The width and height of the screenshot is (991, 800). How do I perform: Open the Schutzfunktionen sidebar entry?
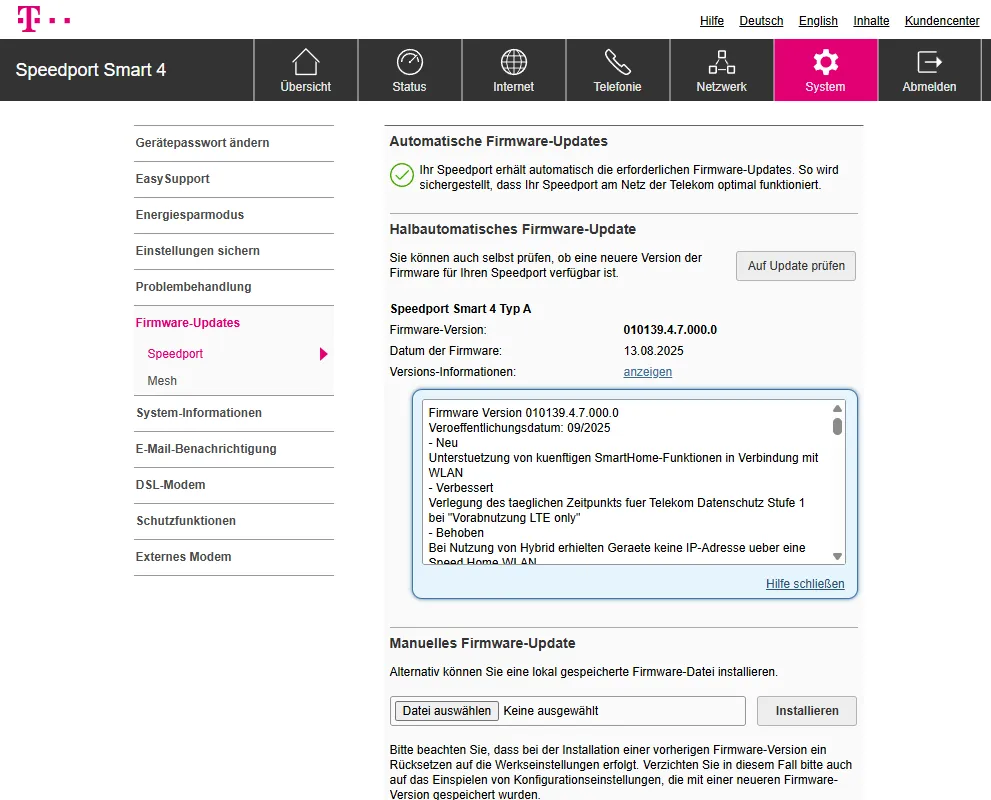coord(185,521)
